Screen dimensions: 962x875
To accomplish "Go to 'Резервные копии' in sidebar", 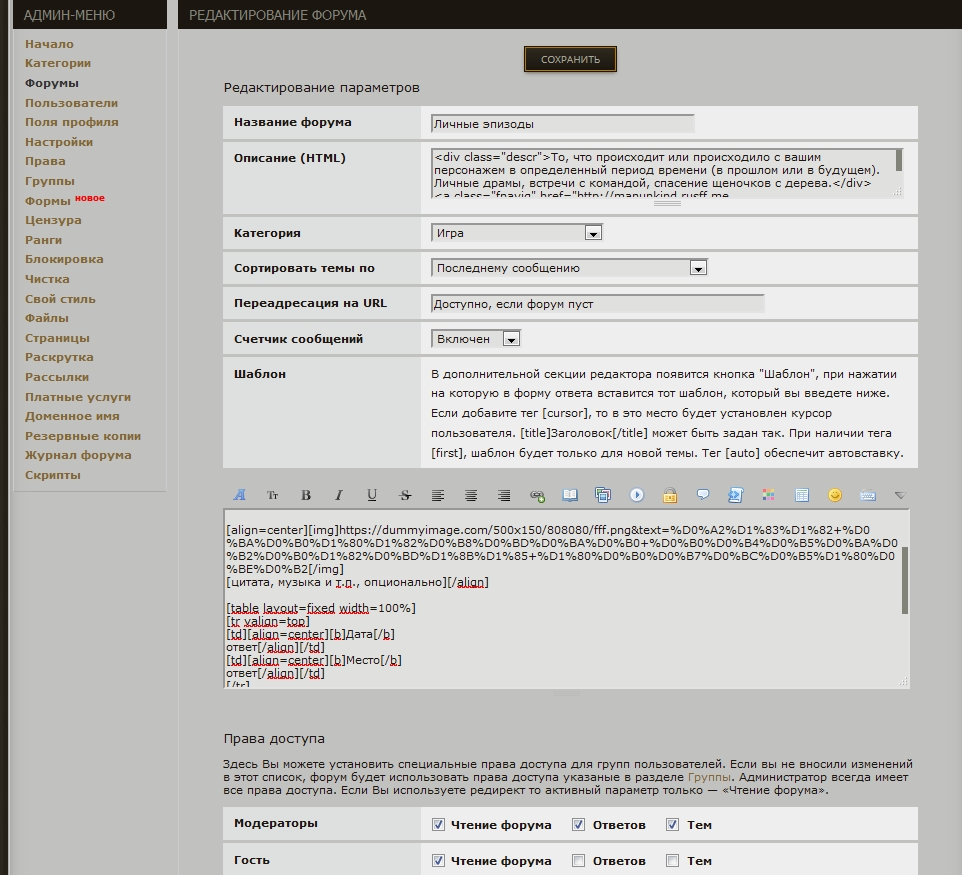I will [x=83, y=436].
